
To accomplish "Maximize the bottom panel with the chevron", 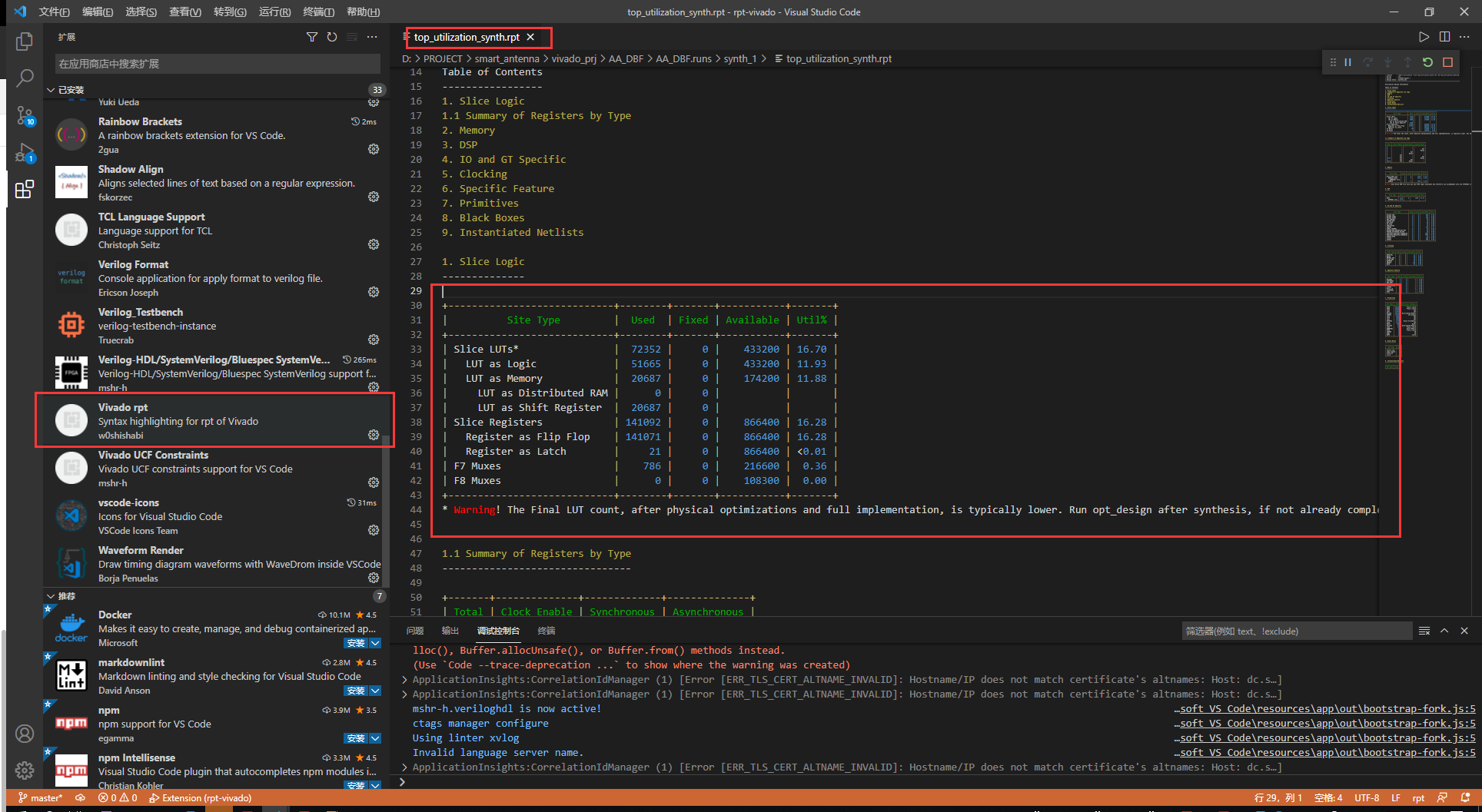I will (1444, 631).
